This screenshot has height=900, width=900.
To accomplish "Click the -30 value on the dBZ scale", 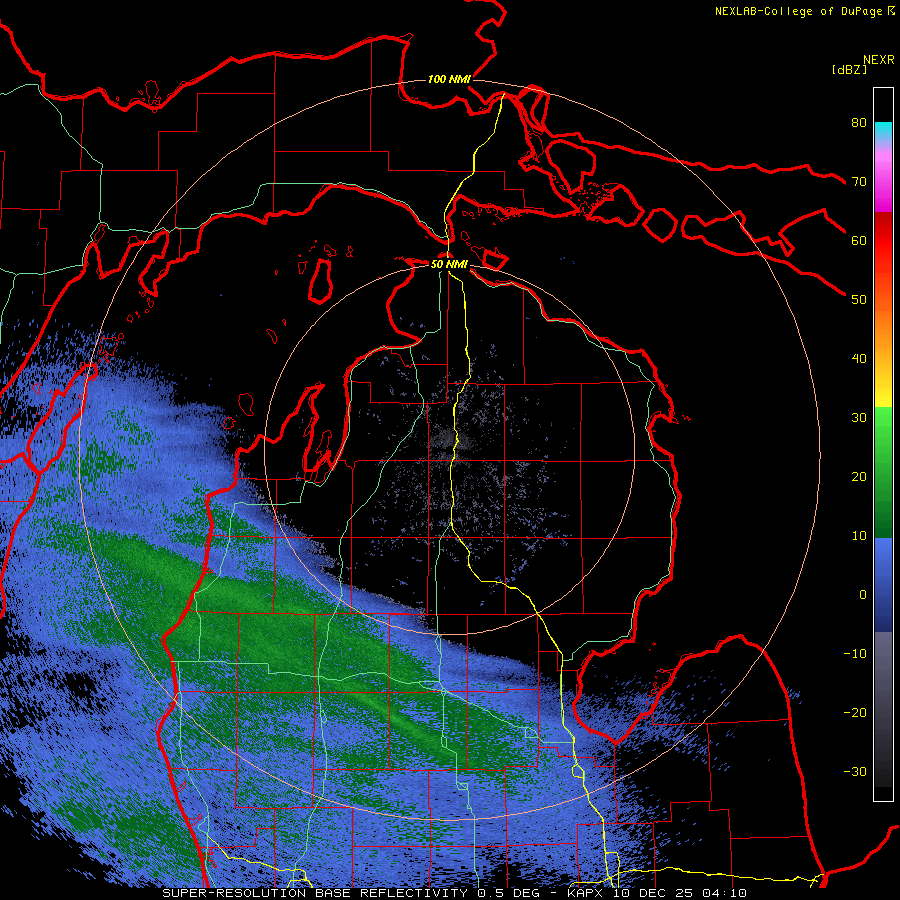I will click(855, 771).
